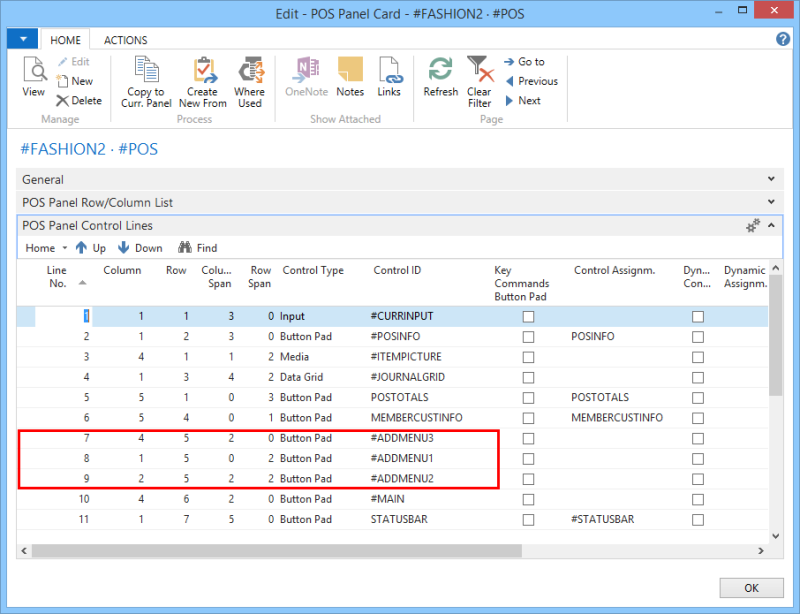Viewport: 800px width, 614px height.
Task: Click the Delete button in Manage group
Action: pyautogui.click(x=79, y=100)
